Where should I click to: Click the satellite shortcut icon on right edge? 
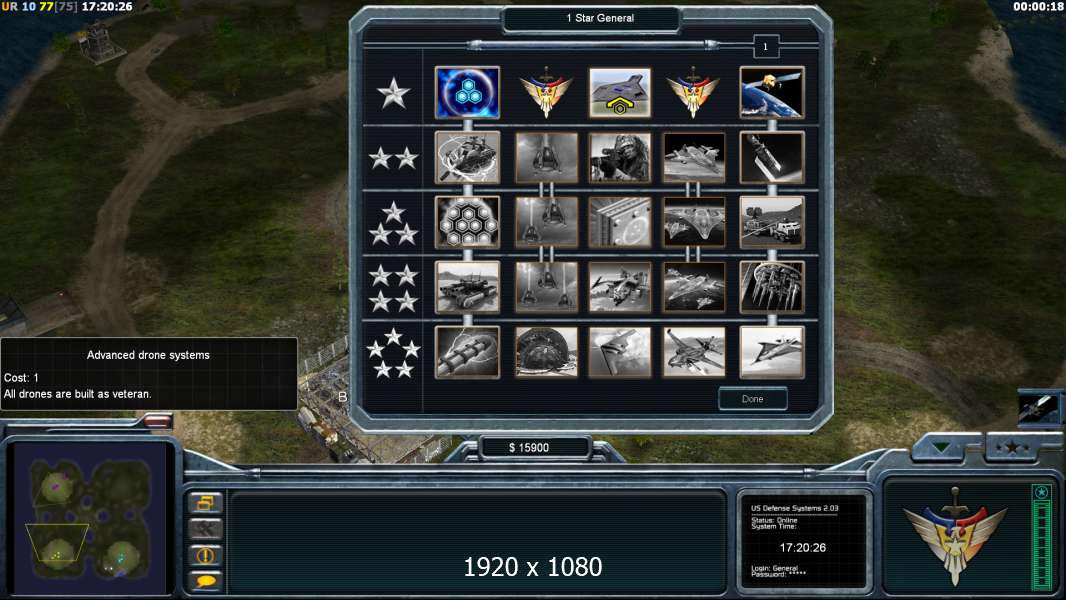coord(1038,408)
